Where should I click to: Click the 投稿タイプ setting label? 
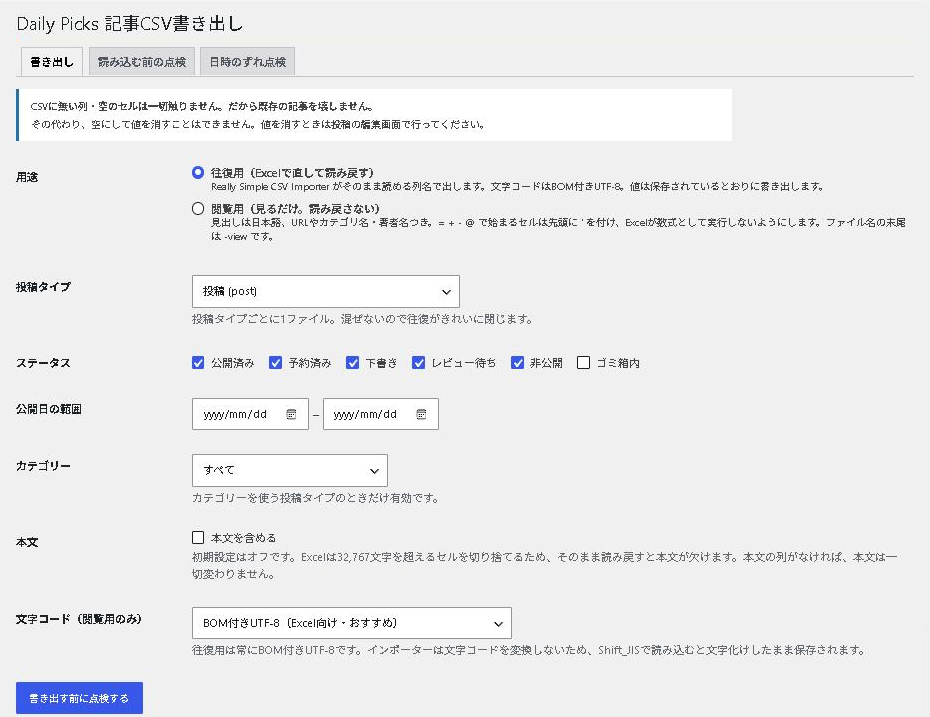[x=43, y=287]
